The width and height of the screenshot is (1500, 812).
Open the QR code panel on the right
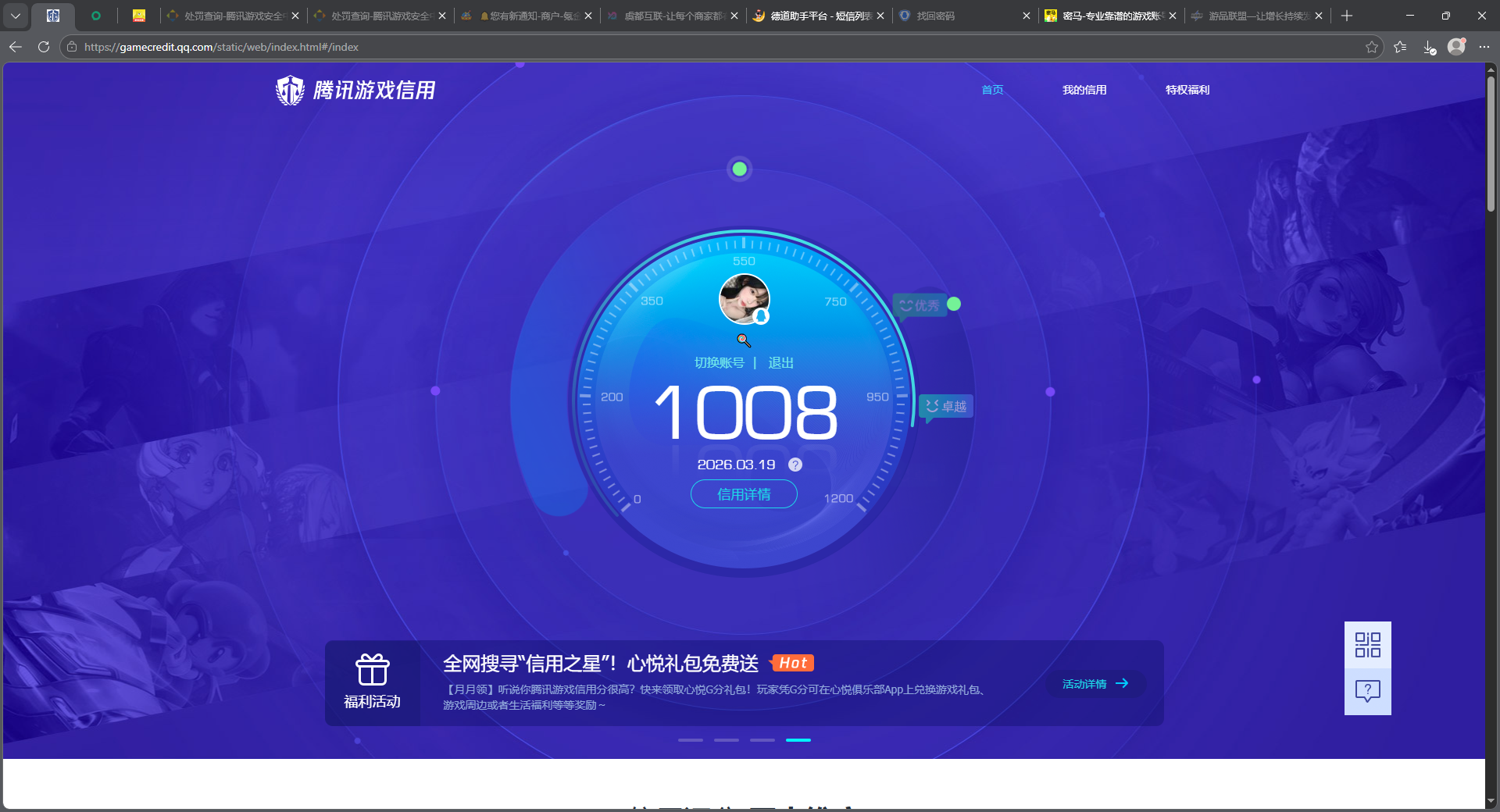coord(1366,644)
